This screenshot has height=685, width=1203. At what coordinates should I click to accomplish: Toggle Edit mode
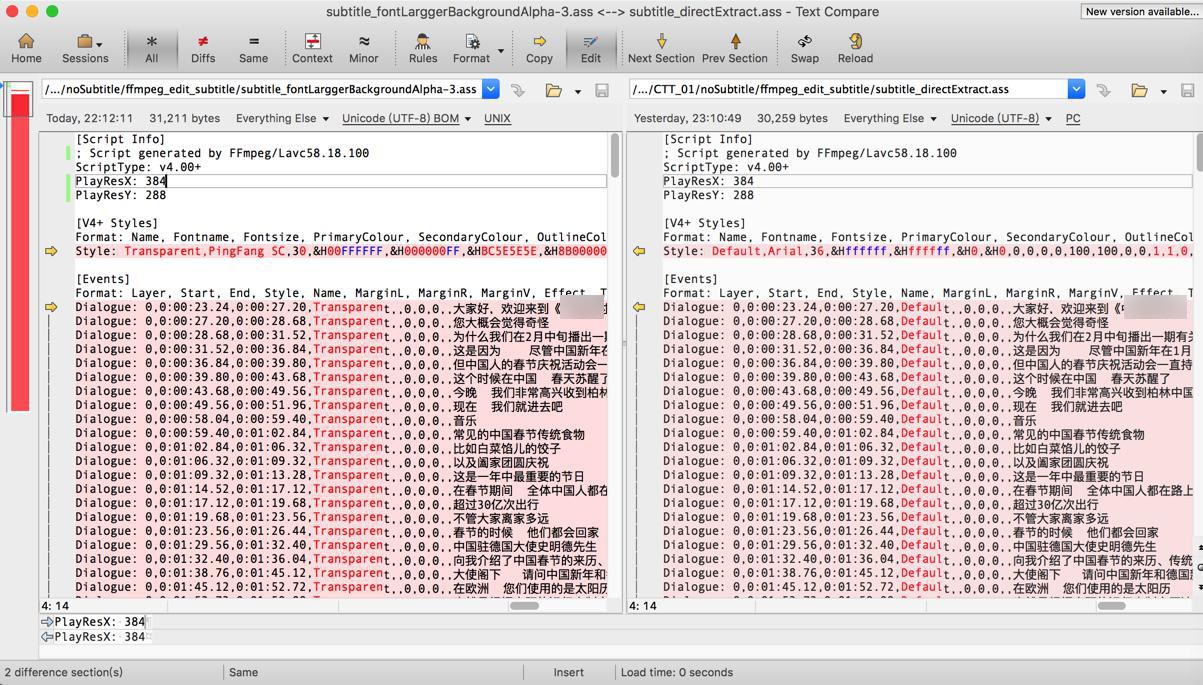pos(591,47)
